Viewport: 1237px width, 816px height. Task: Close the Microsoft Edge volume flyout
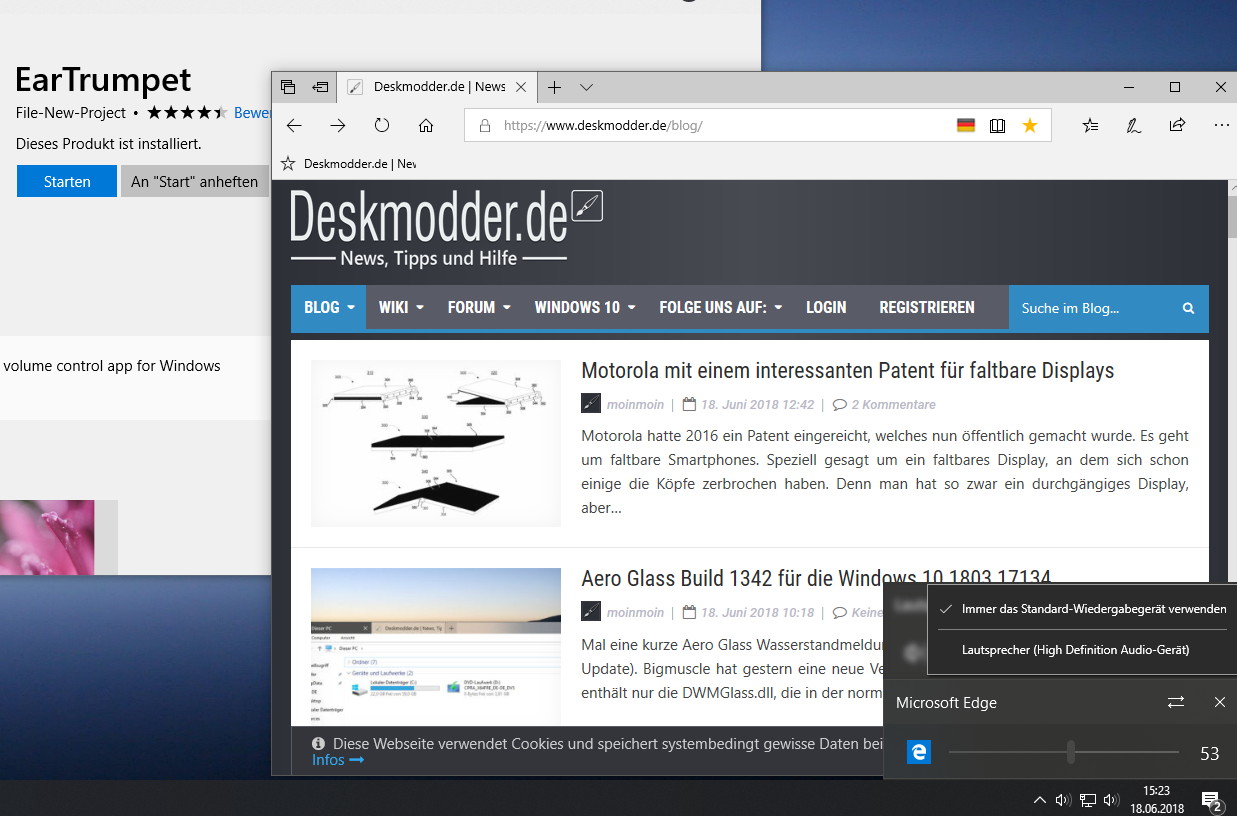pyautogui.click(x=1219, y=702)
